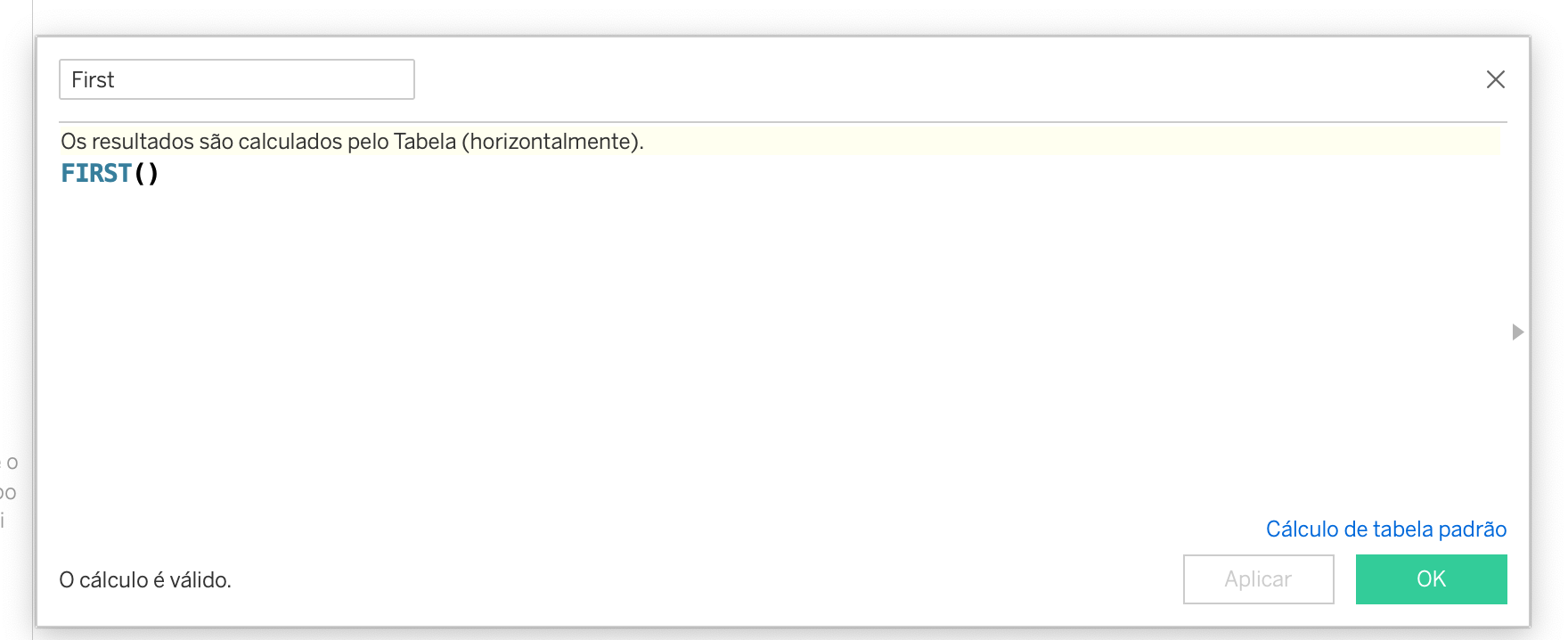
Task: Click after FIRST() to position cursor
Action: point(169,173)
